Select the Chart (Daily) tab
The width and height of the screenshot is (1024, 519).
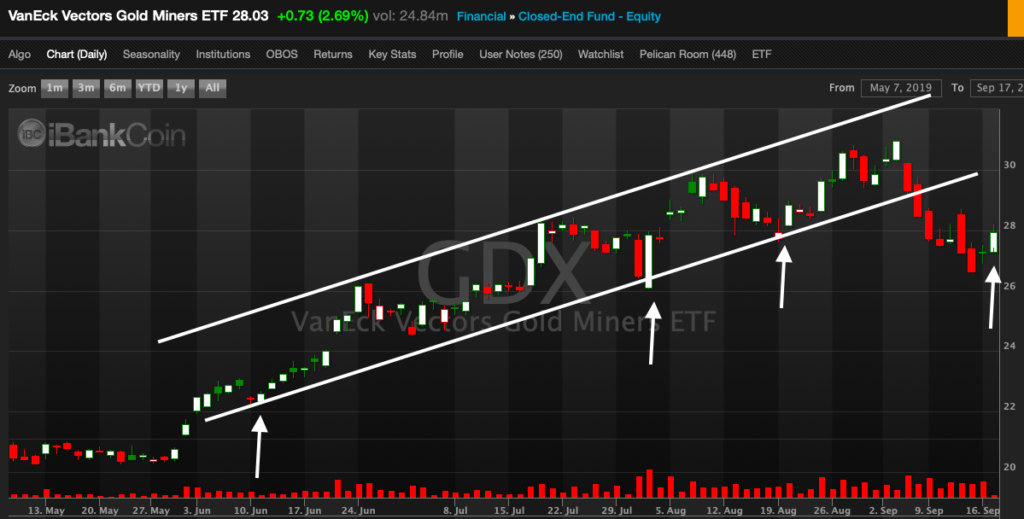tap(76, 54)
